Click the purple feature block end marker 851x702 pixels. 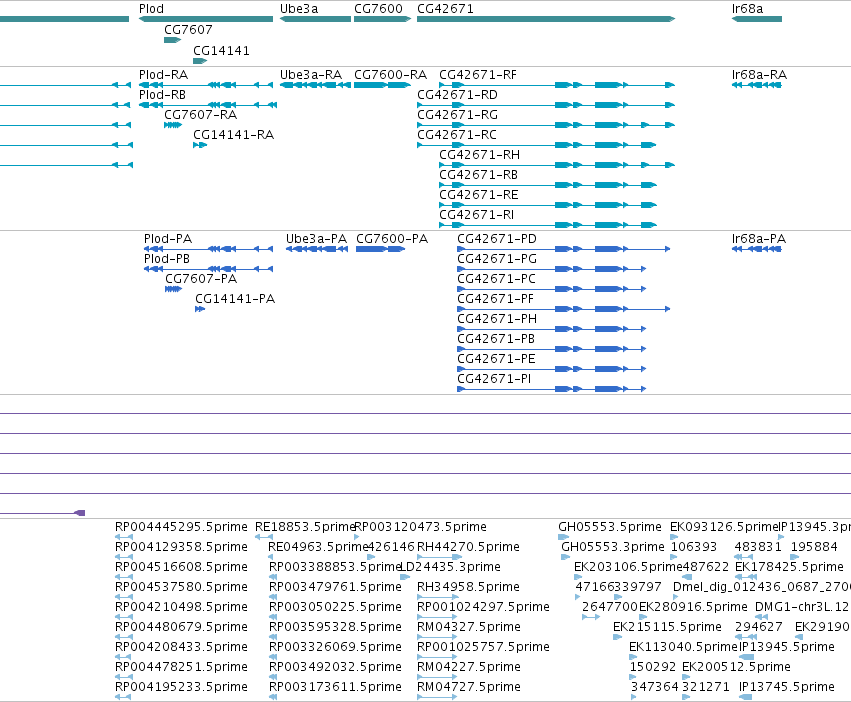pos(80,513)
